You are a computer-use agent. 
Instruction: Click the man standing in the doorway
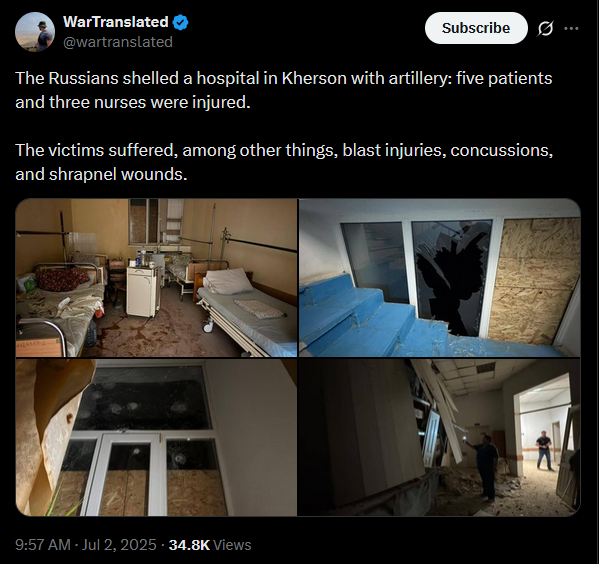(544, 450)
